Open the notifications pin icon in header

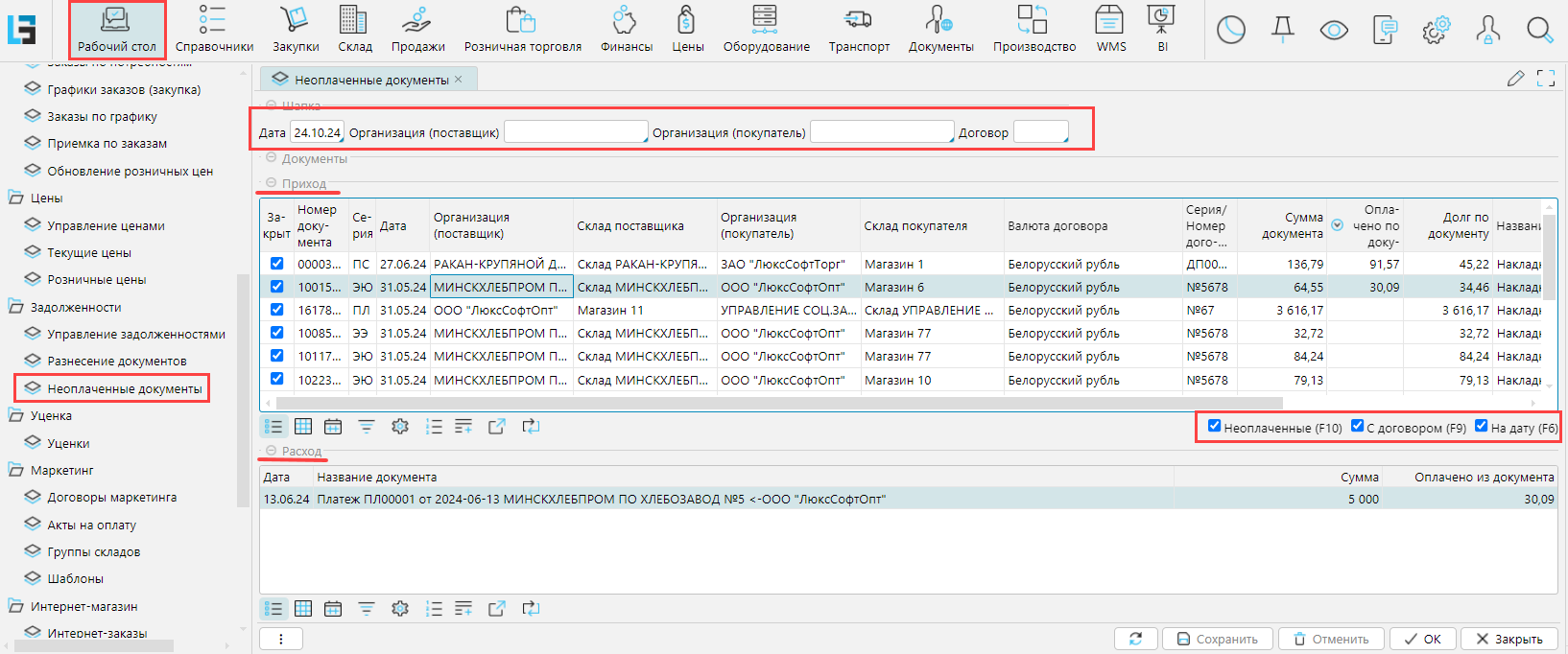click(1282, 30)
